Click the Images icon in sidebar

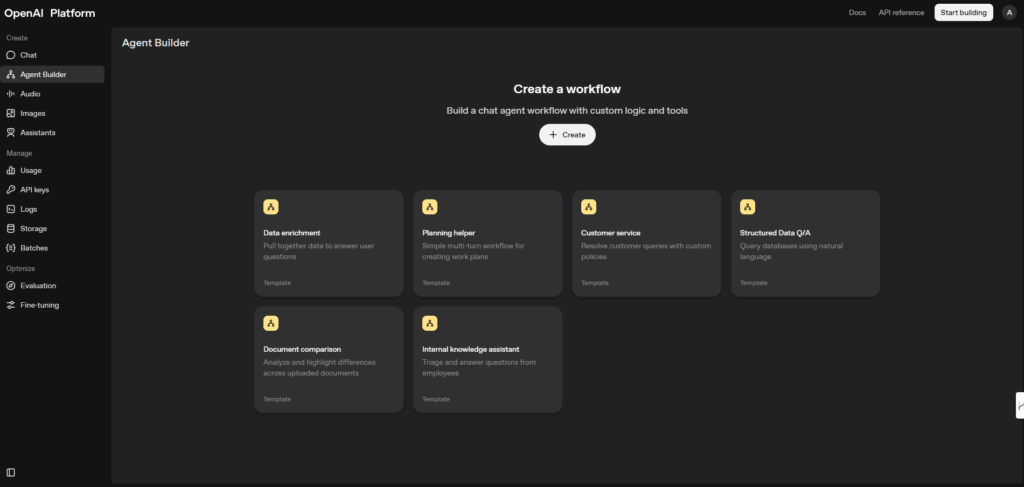coord(11,113)
